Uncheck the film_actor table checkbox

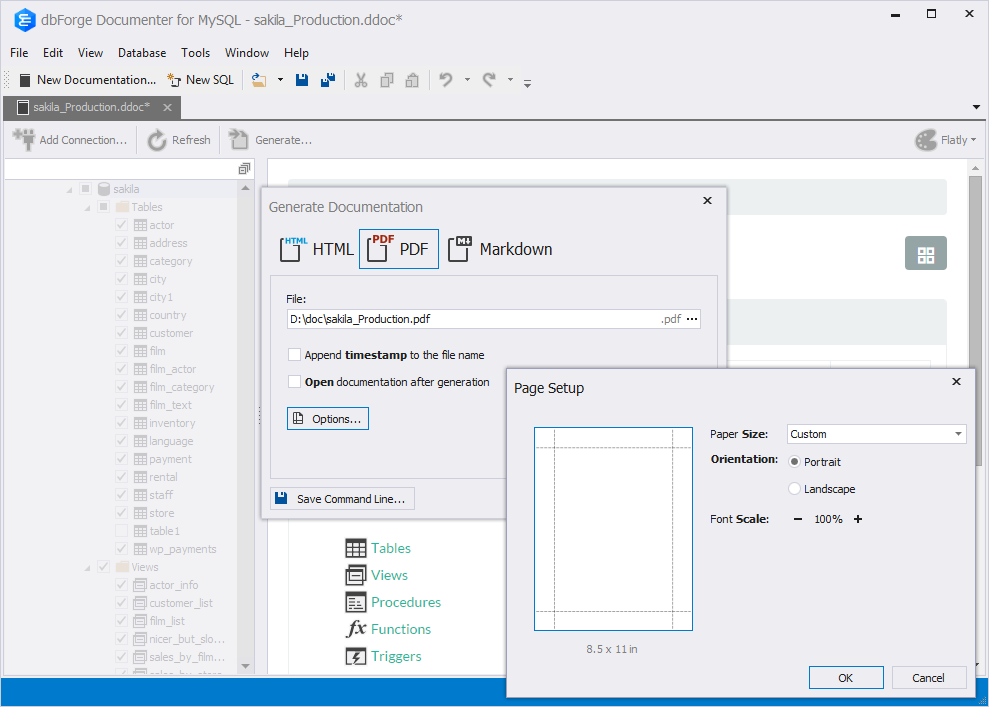coord(122,368)
